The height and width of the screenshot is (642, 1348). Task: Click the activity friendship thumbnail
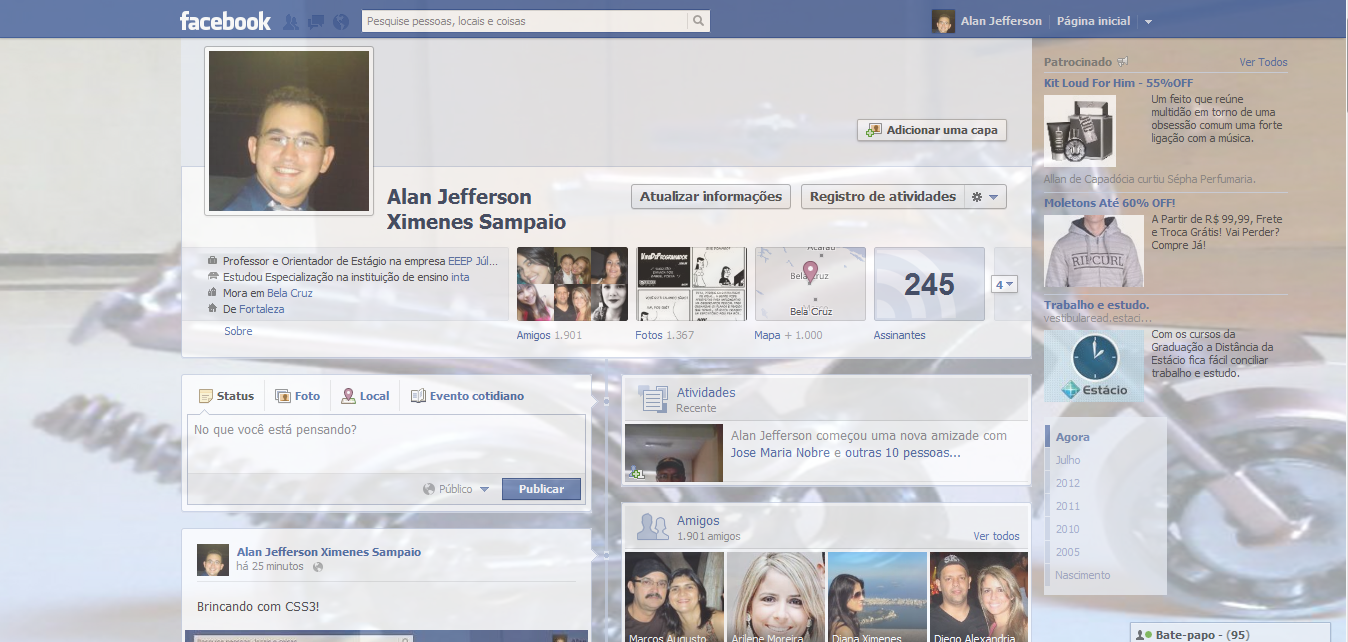674,453
